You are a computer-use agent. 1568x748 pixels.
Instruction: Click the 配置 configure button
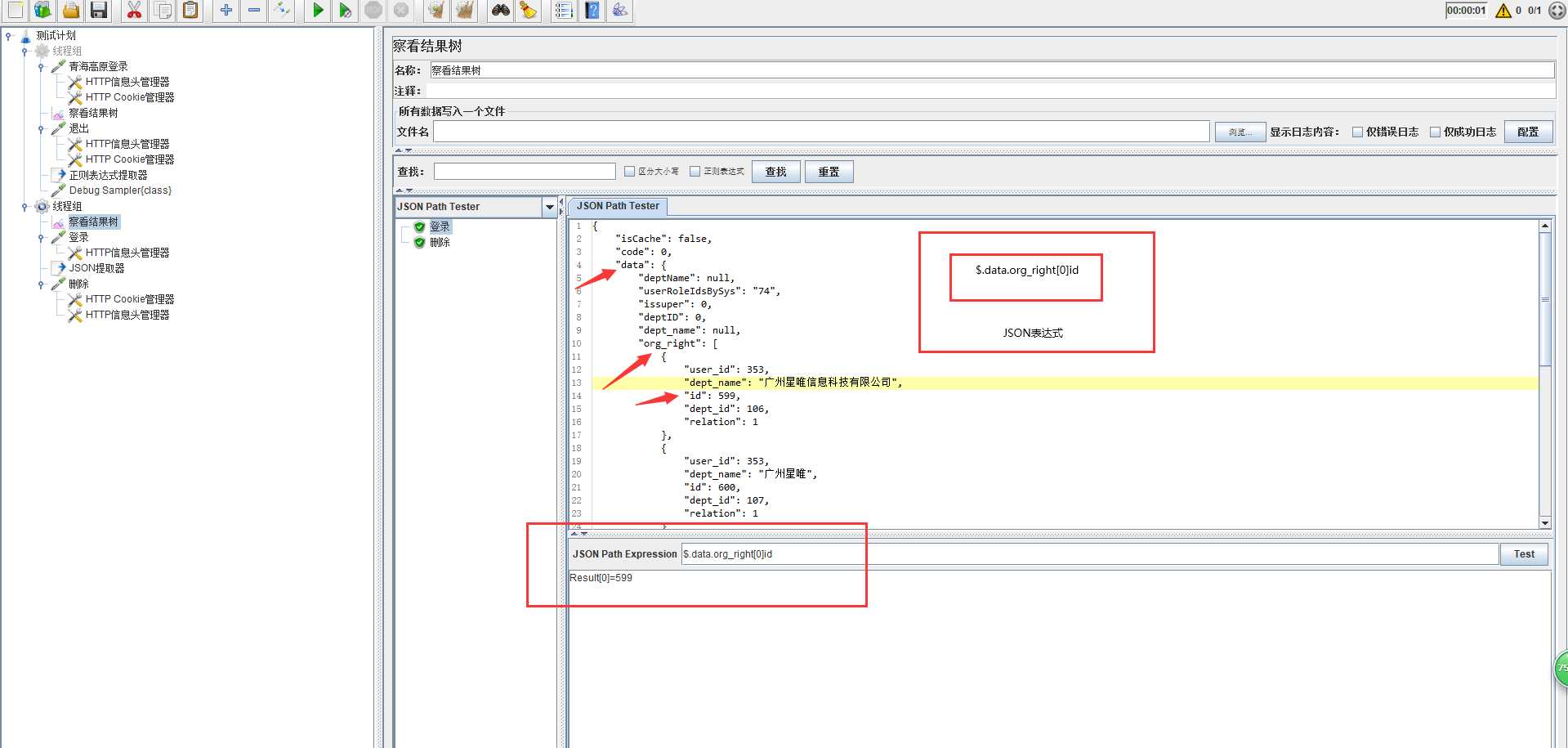coord(1528,132)
